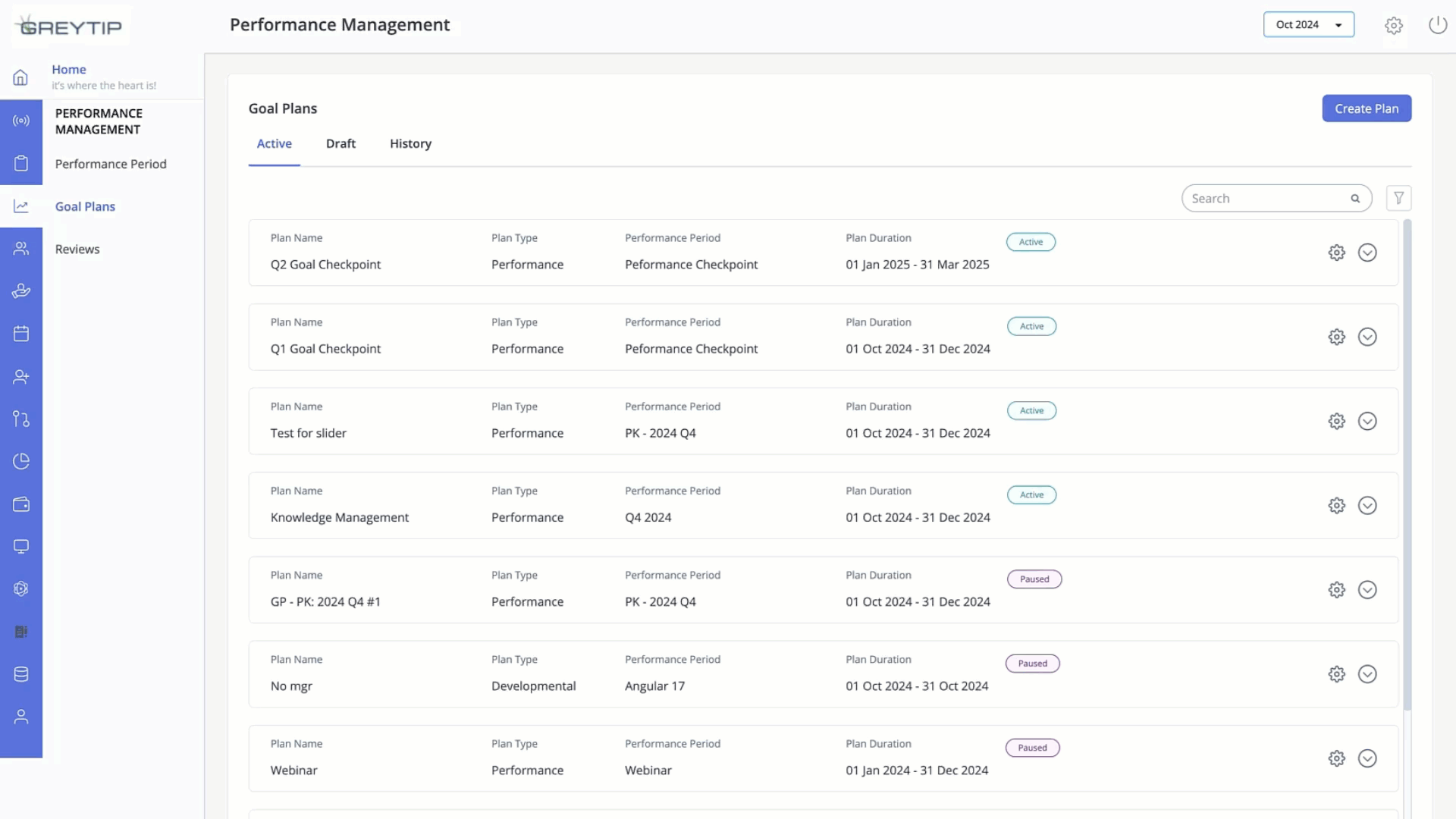This screenshot has height=819, width=1456.
Task: Switch to the Active tab
Action: click(274, 143)
